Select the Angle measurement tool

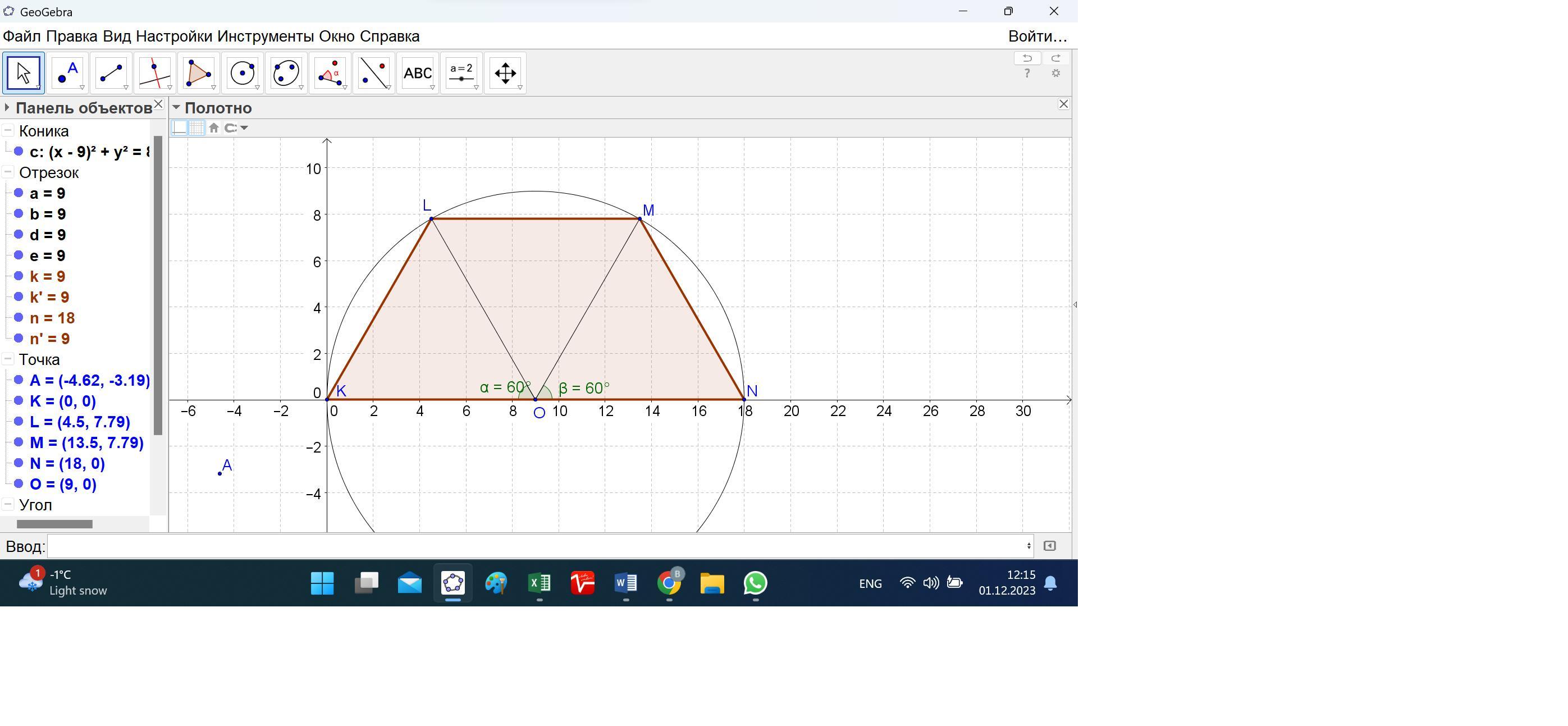click(330, 73)
